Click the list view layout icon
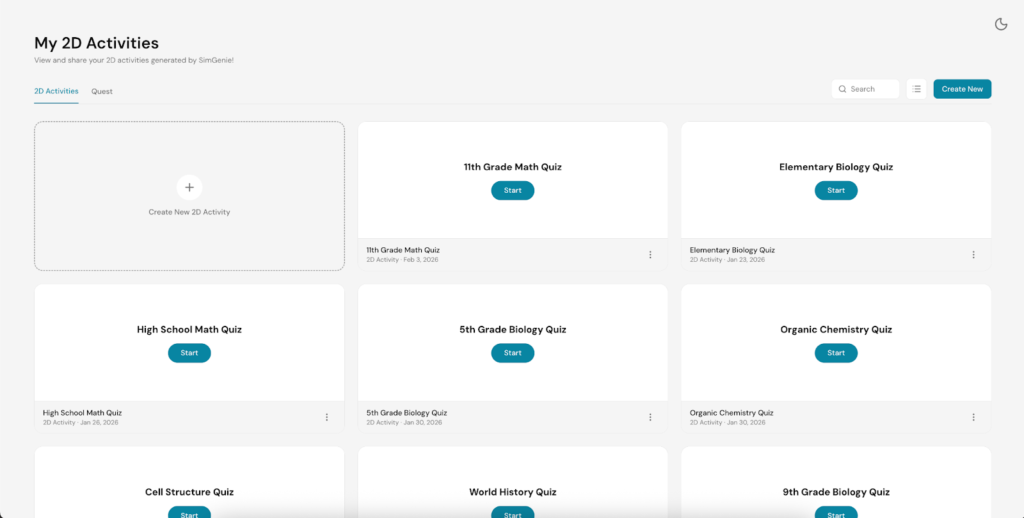The image size is (1024, 518). [x=916, y=89]
